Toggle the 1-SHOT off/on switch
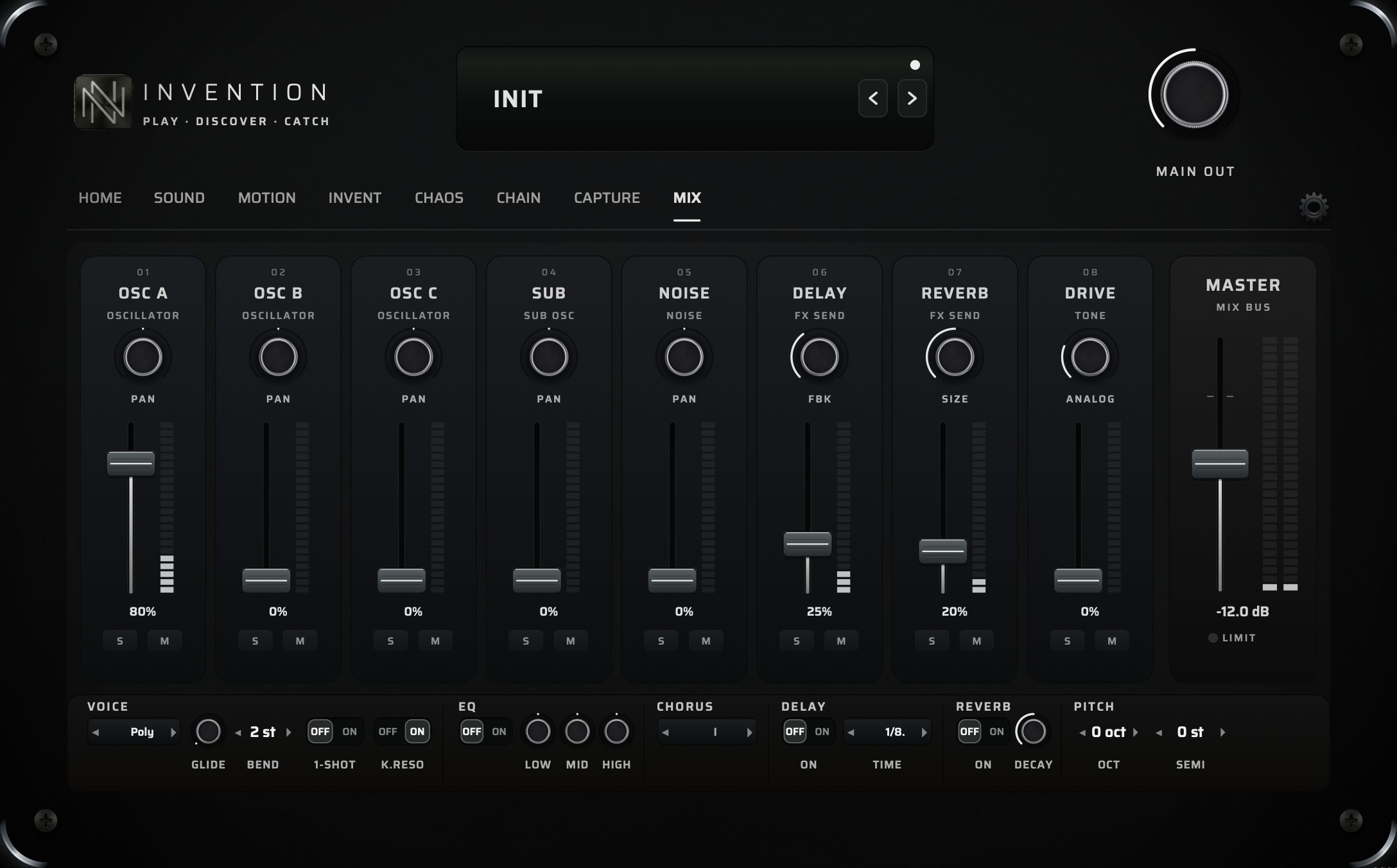The image size is (1397, 868). pos(334,731)
